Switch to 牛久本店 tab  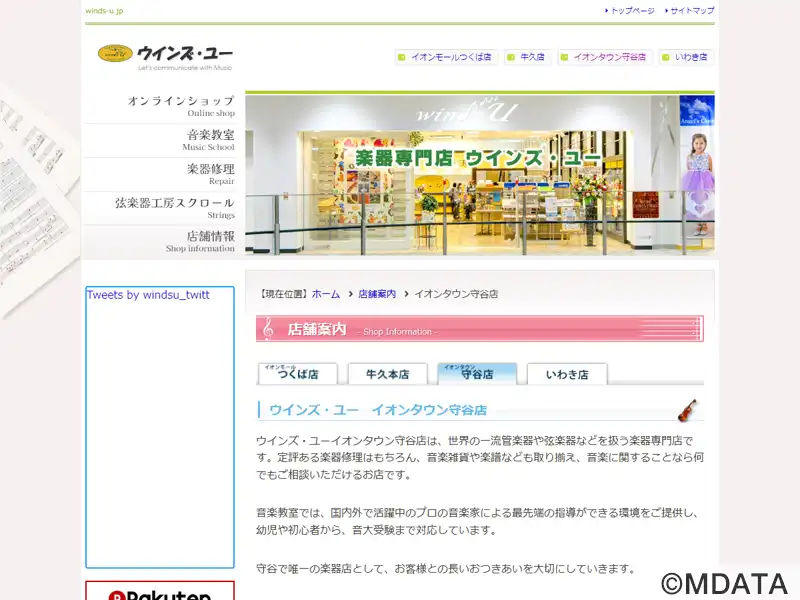(388, 373)
